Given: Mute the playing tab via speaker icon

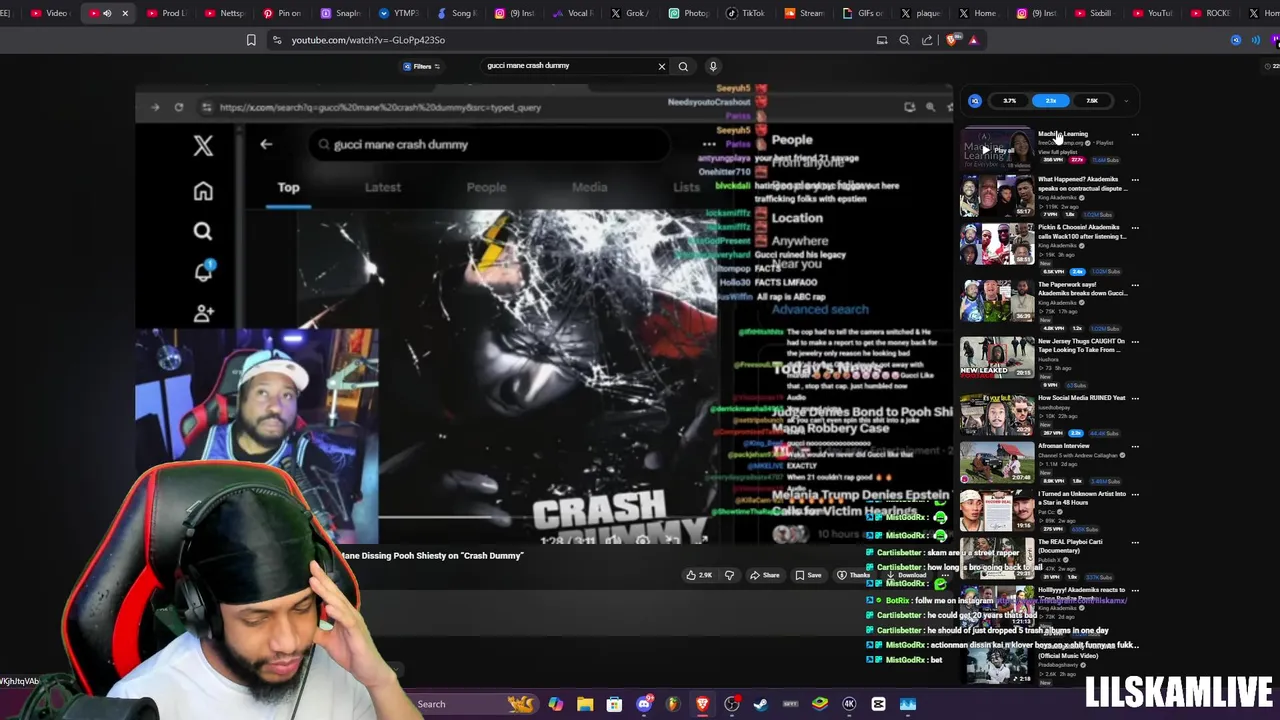Looking at the screenshot, I should tap(107, 13).
